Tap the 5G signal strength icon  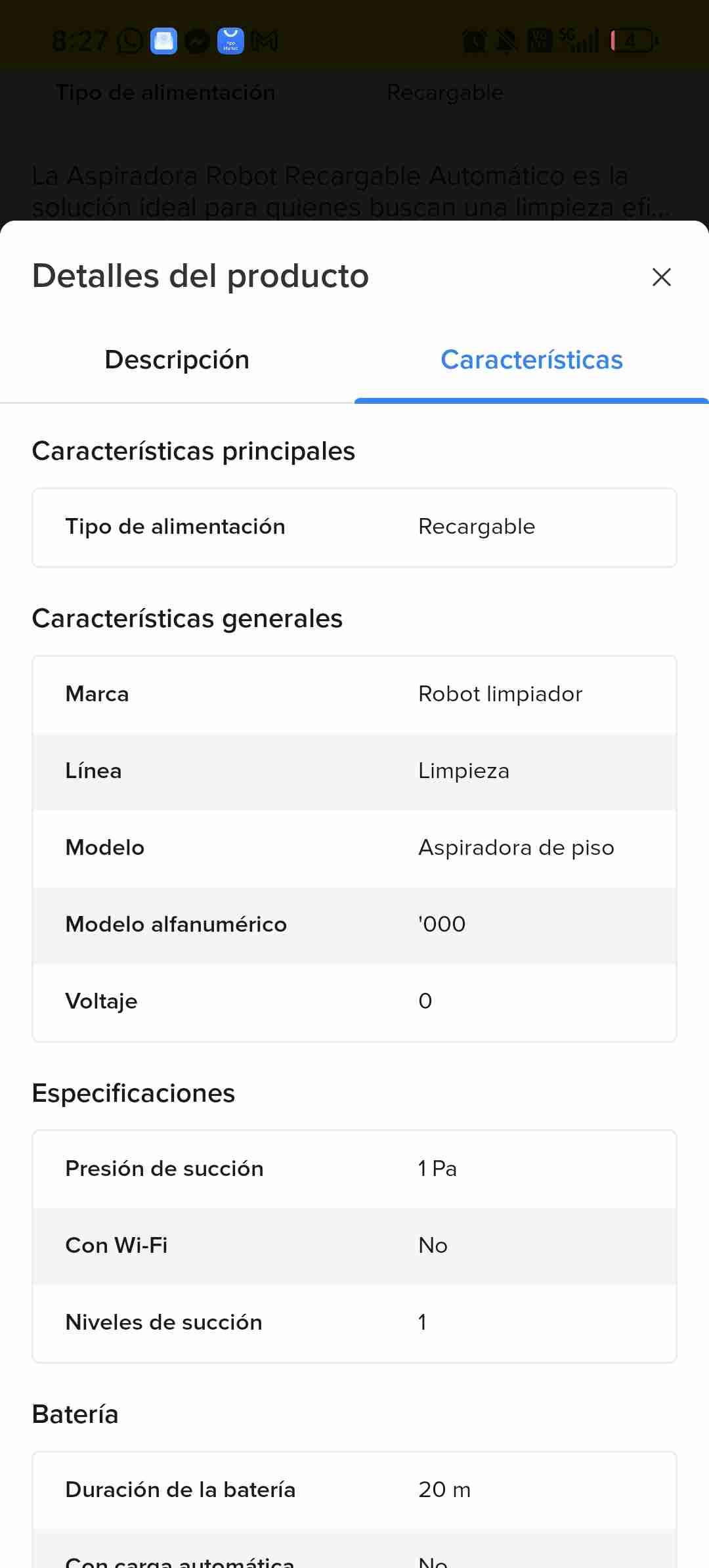pos(580,41)
